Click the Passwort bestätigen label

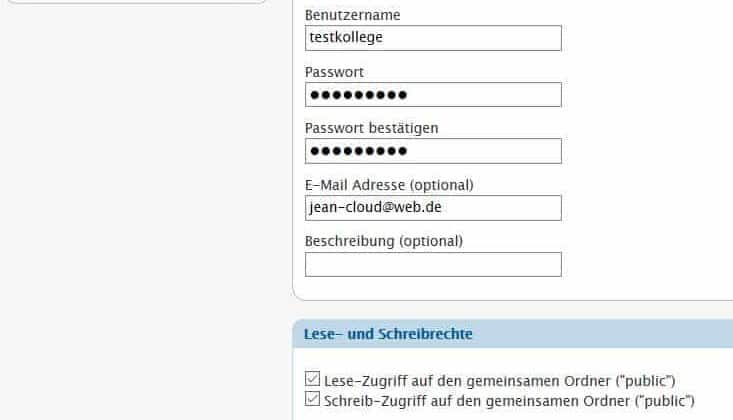[372, 128]
